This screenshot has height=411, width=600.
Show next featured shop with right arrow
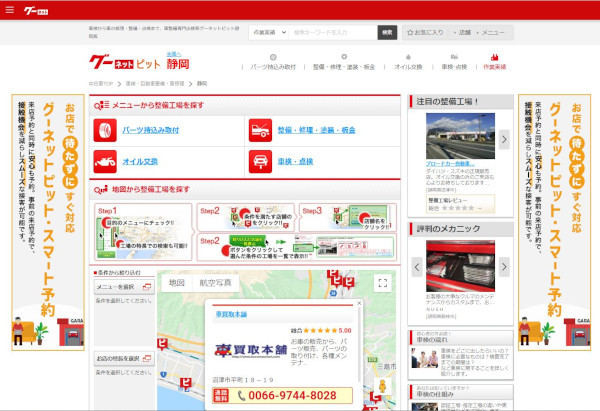(x=505, y=140)
